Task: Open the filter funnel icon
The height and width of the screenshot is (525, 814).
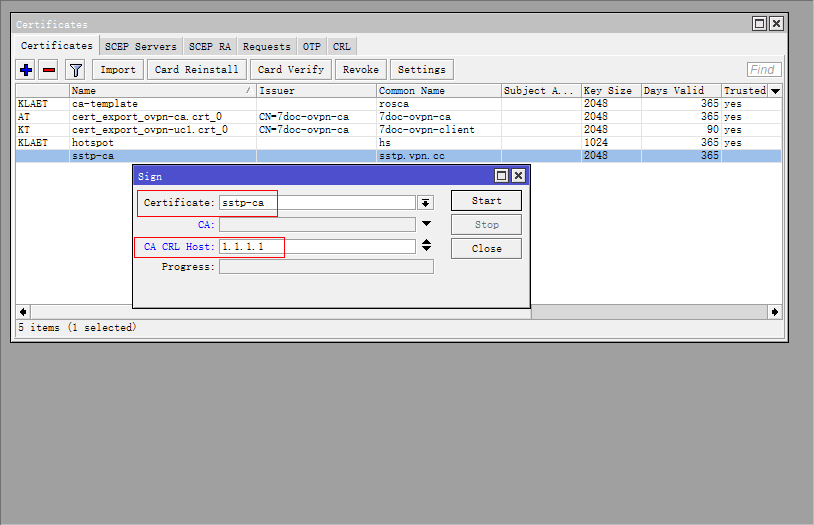Action: tap(75, 70)
